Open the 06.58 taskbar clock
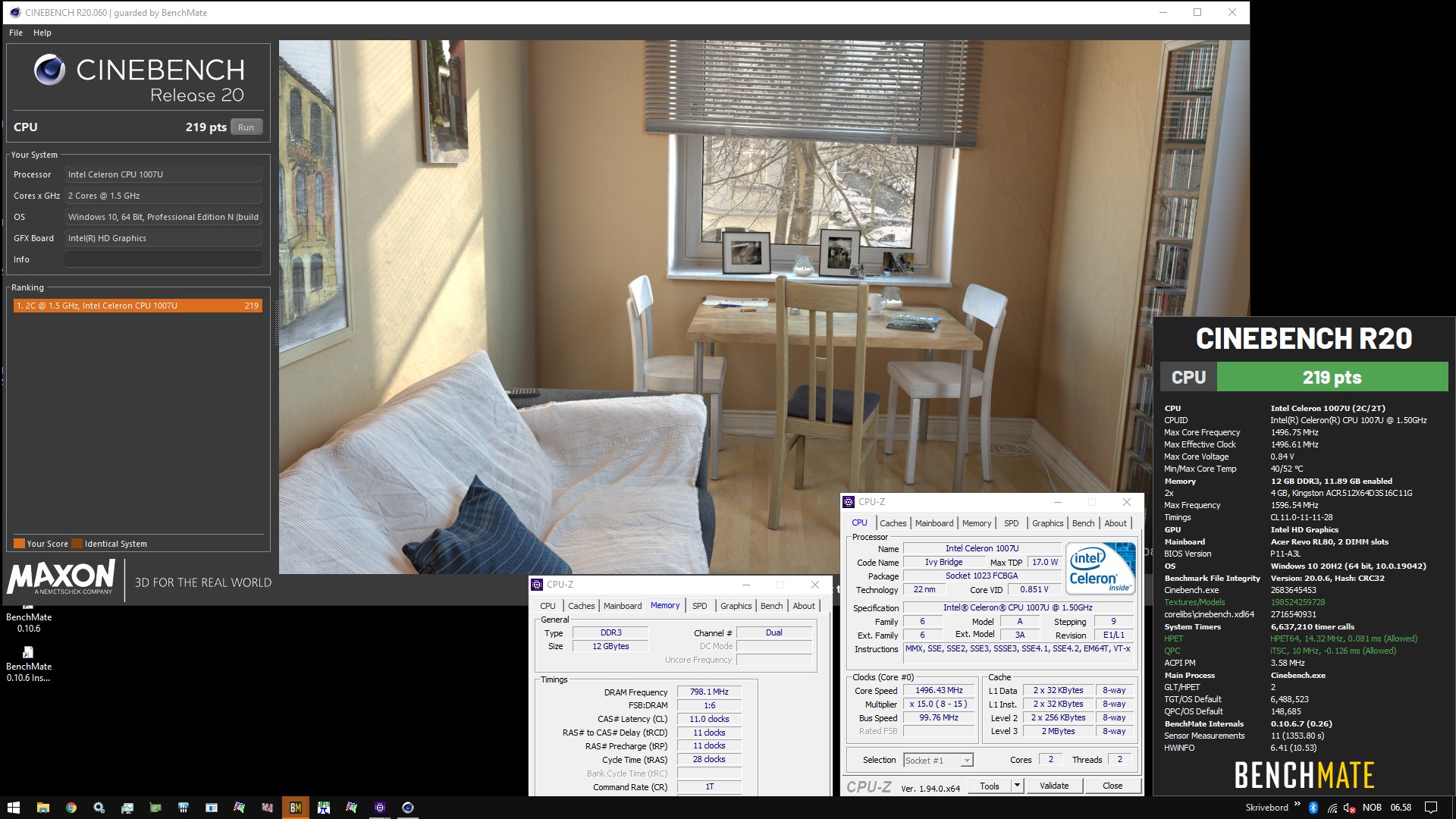 pyautogui.click(x=1401, y=808)
